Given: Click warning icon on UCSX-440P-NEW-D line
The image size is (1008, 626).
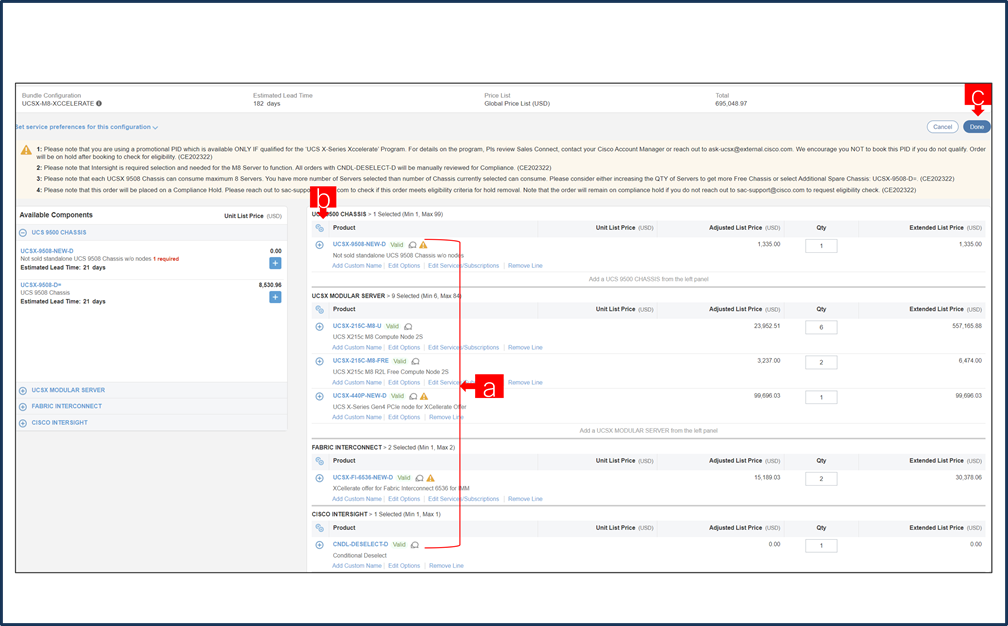Looking at the screenshot, I should [x=424, y=396].
